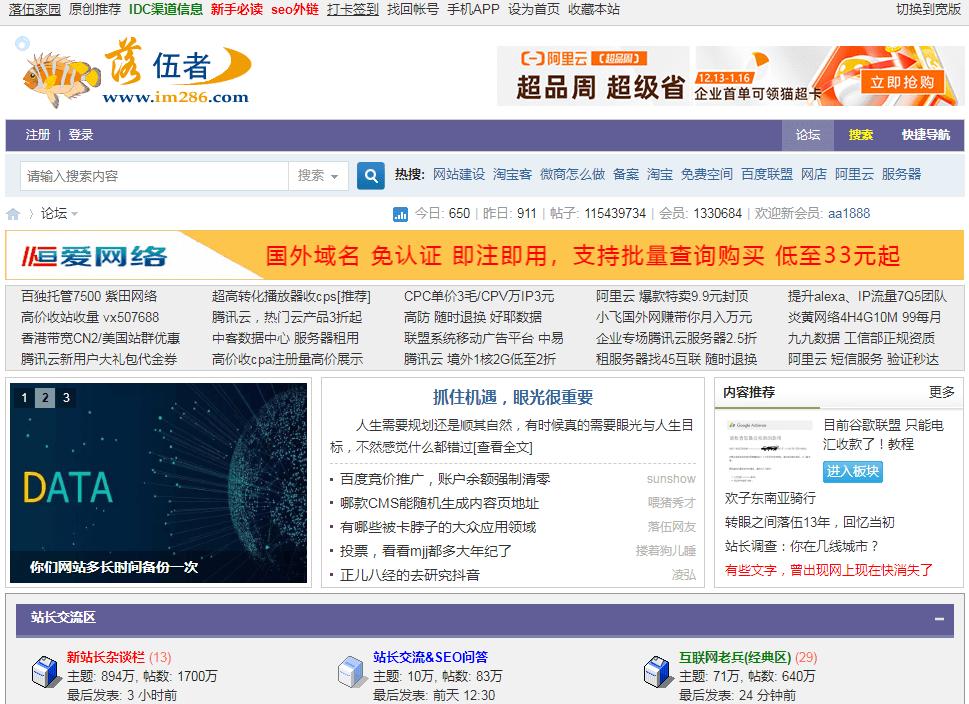Open post 正儿八经的去研究抖音

click(410, 575)
